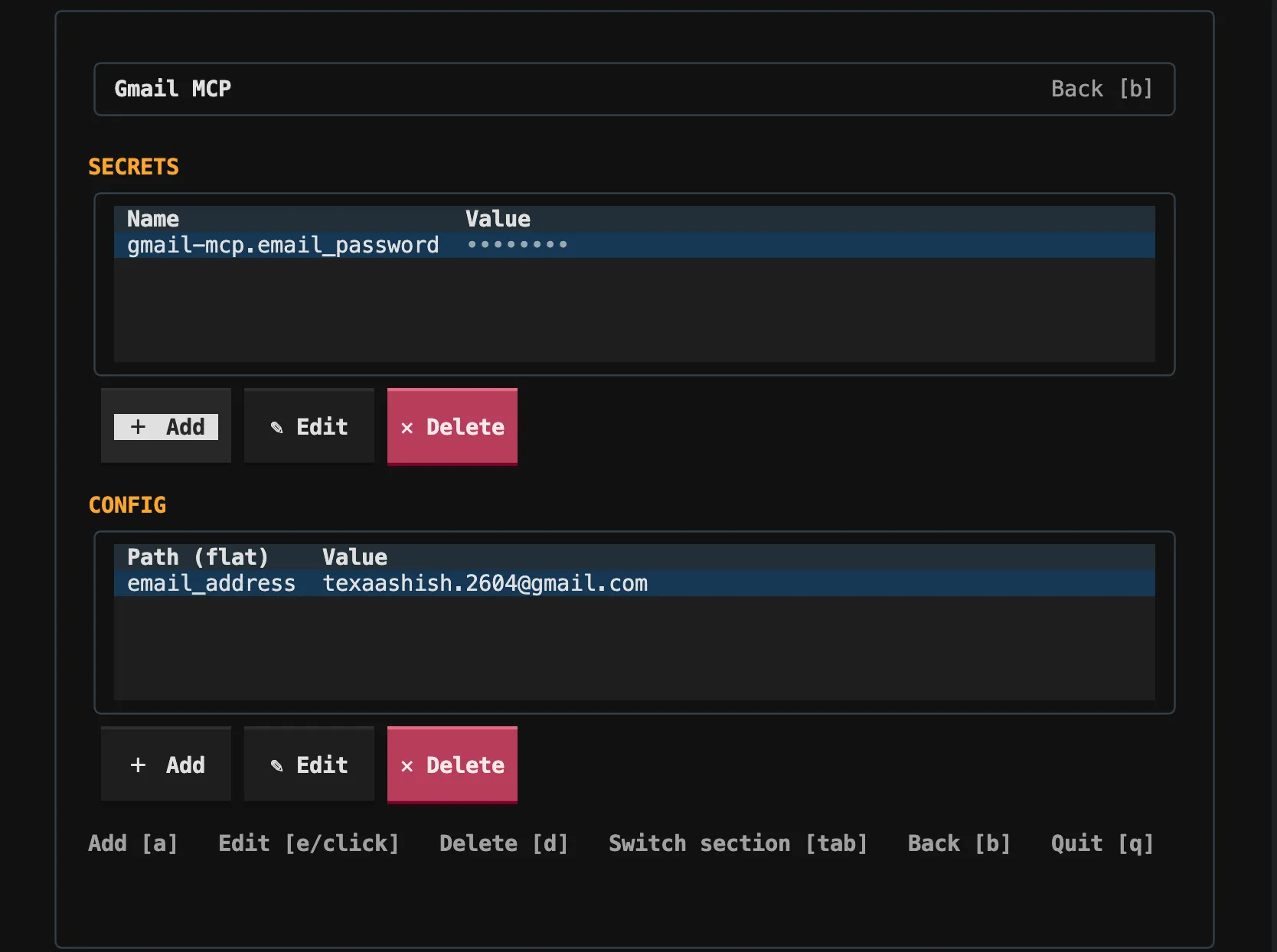Delete the selected config entry
Viewport: 1277px width, 952px height.
pos(452,765)
